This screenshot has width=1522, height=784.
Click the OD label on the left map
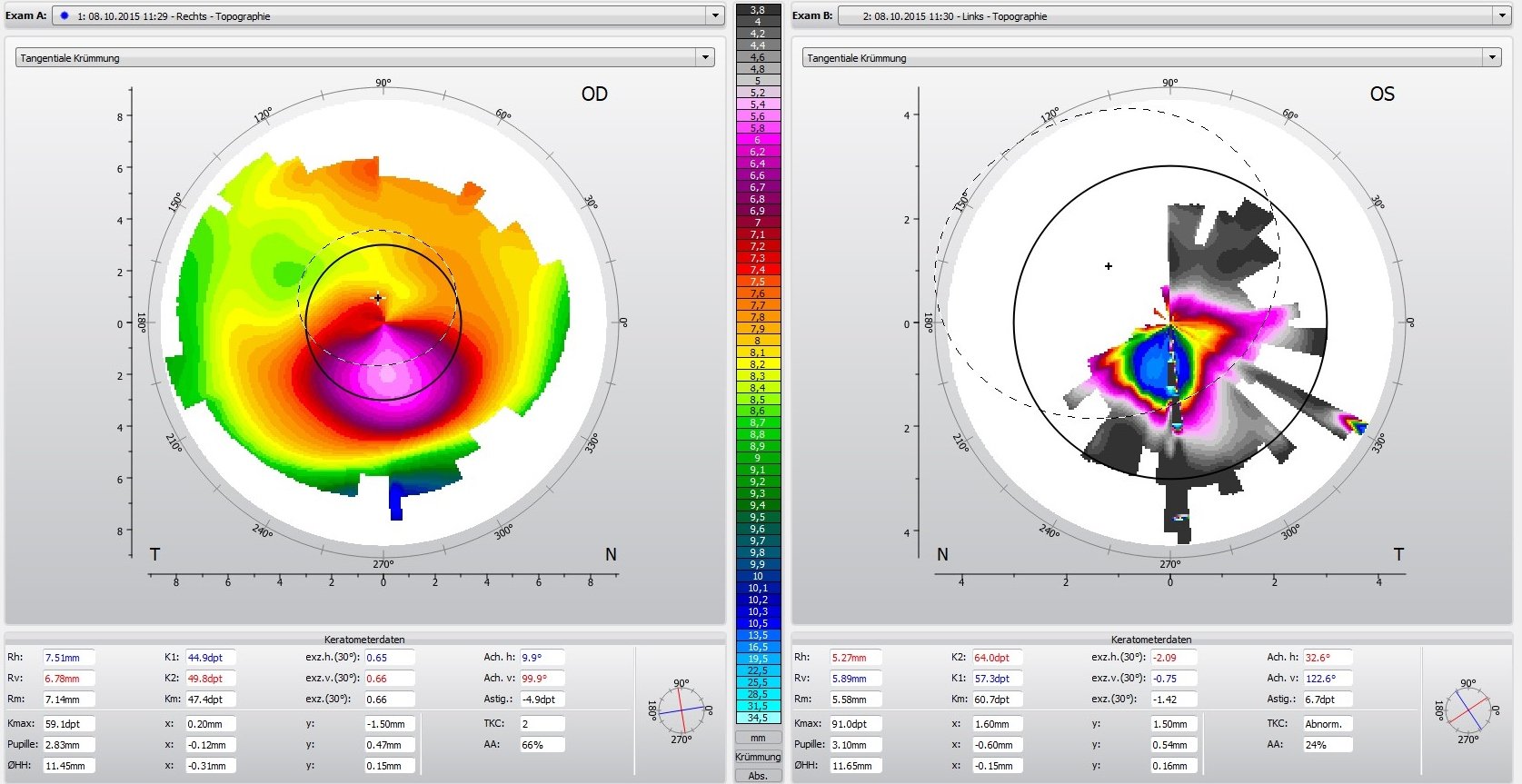click(594, 94)
